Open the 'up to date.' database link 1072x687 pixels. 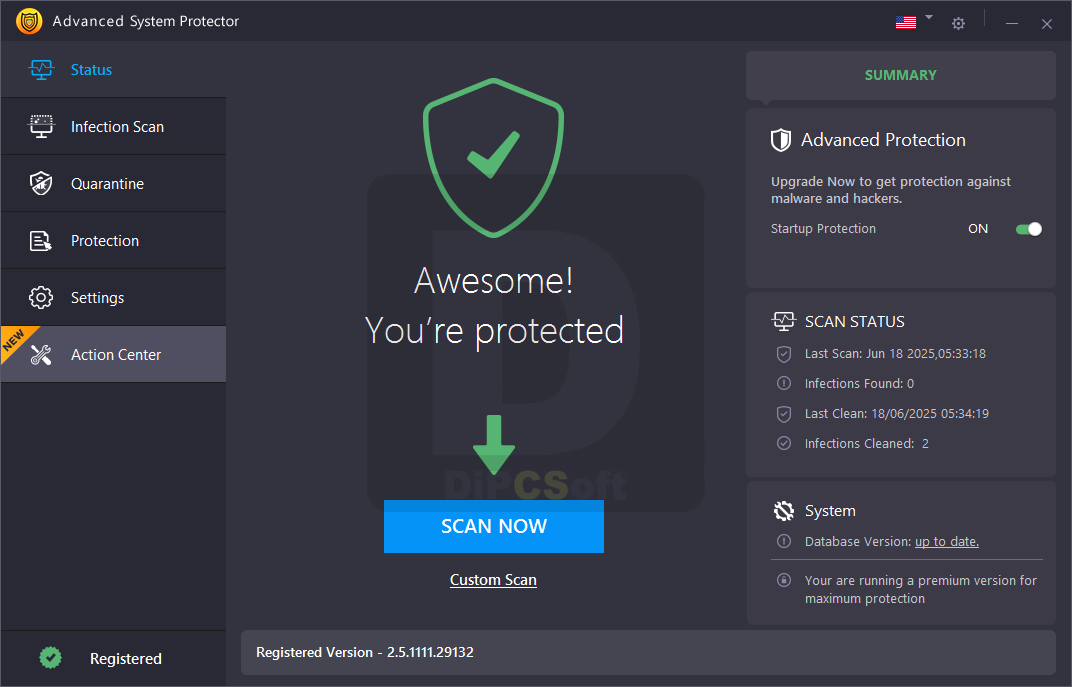coord(947,541)
